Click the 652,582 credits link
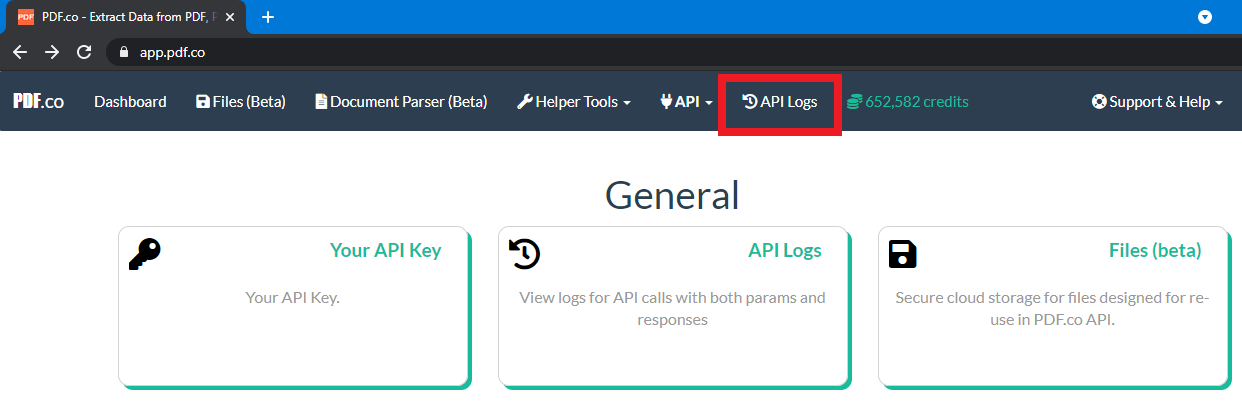This screenshot has width=1242, height=414. click(908, 102)
